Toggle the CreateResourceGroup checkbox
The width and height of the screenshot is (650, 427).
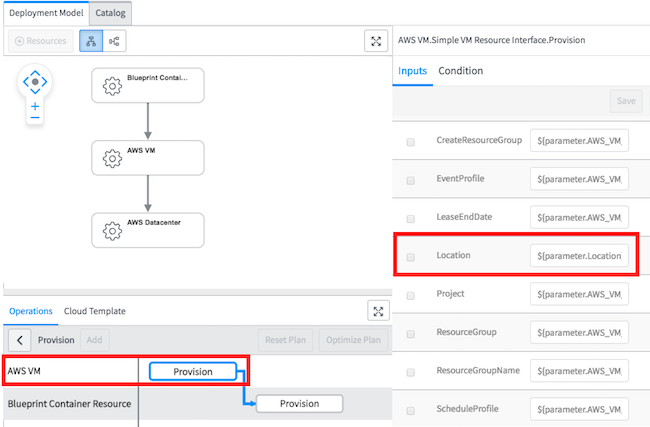point(410,142)
